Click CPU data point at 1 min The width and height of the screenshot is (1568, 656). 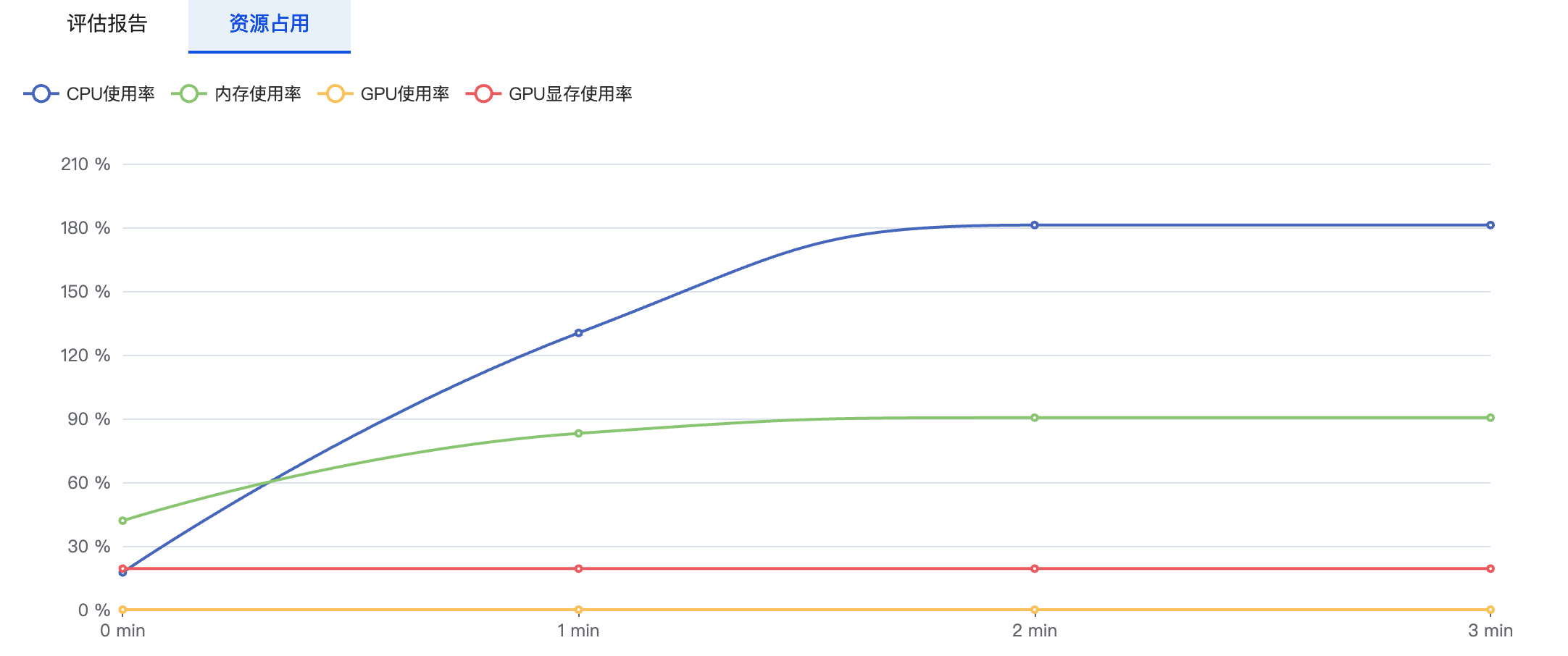click(578, 333)
